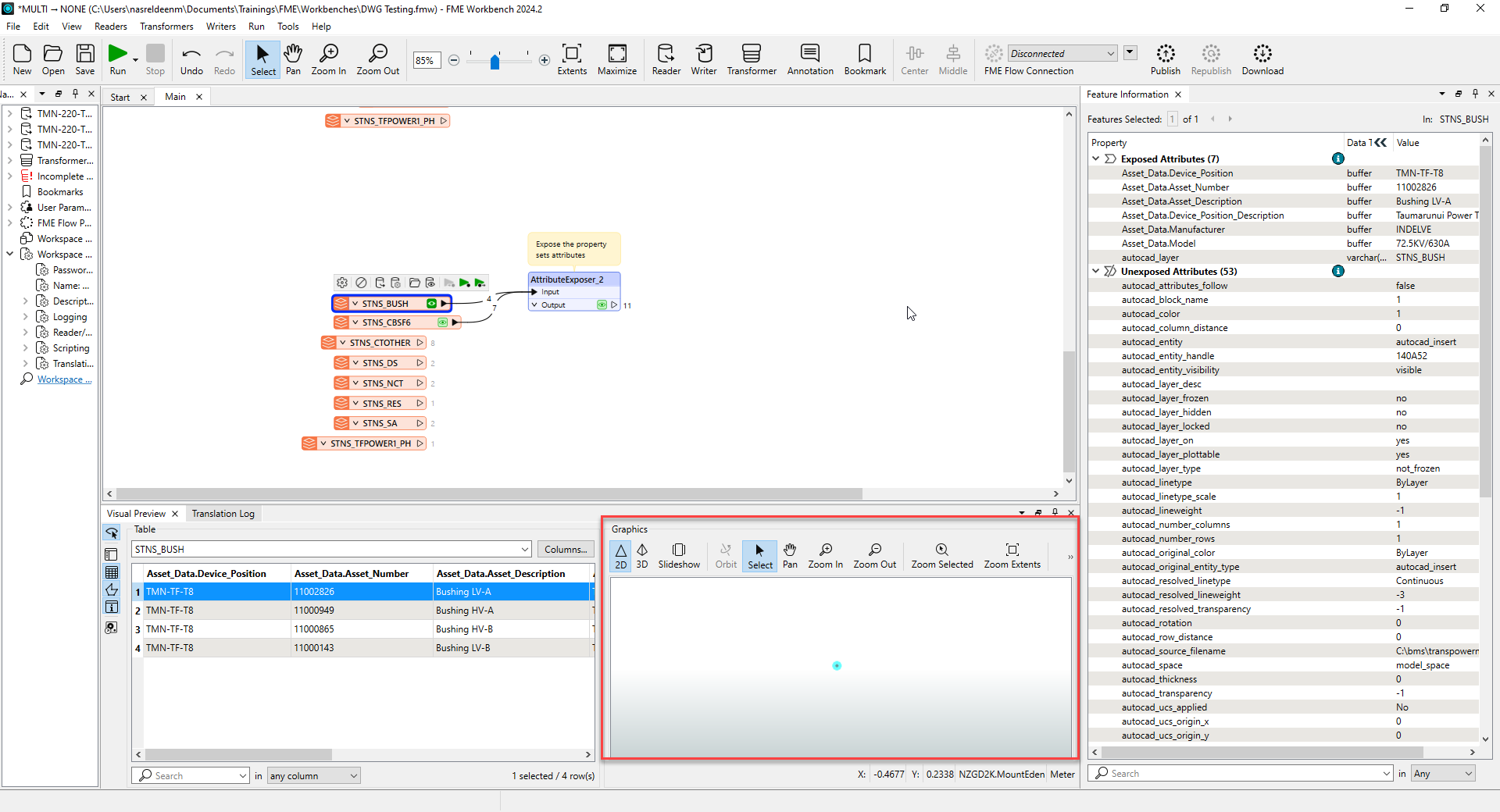Expand the STNS_CTOTHER feature type attributes
The width and height of the screenshot is (1500, 812).
(343, 343)
